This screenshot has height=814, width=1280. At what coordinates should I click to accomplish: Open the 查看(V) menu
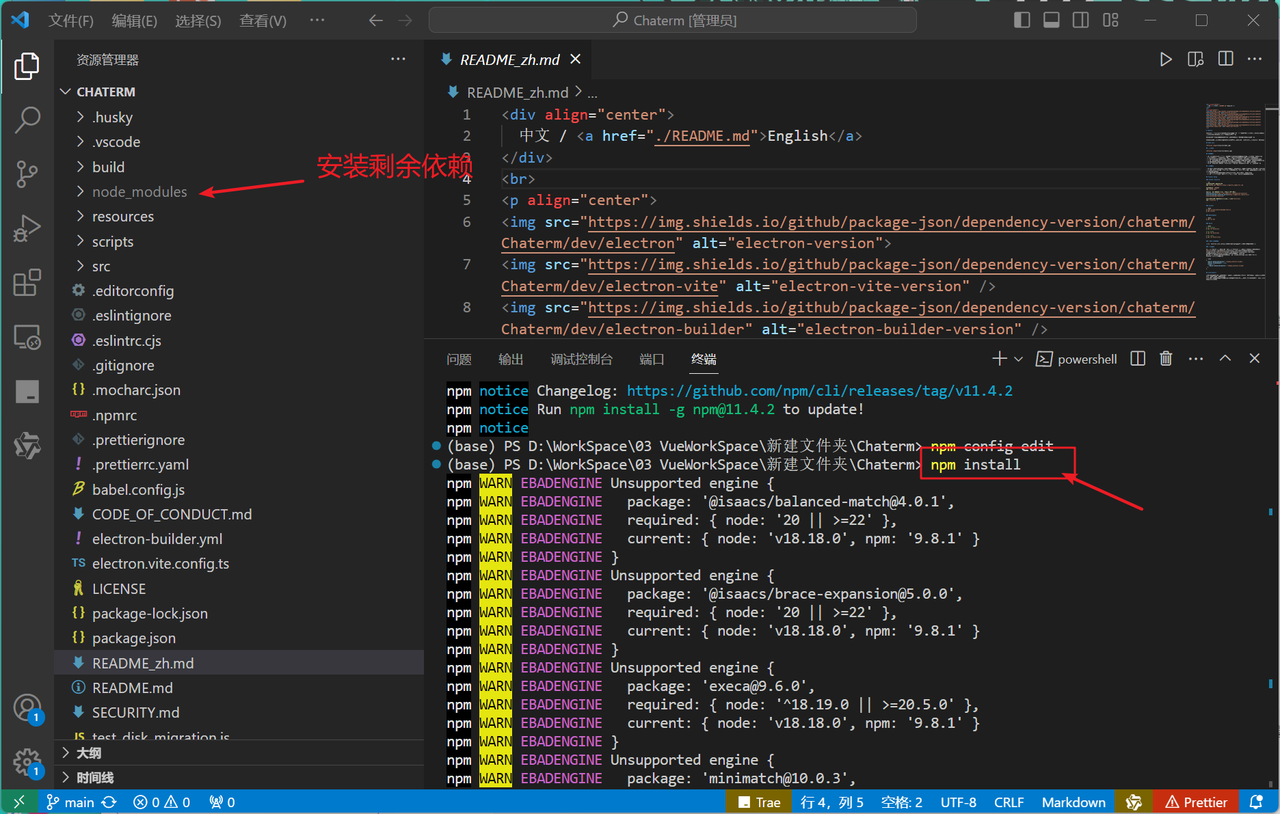pos(263,21)
